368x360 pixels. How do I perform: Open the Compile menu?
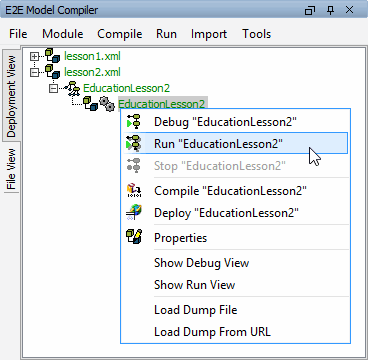[120, 34]
